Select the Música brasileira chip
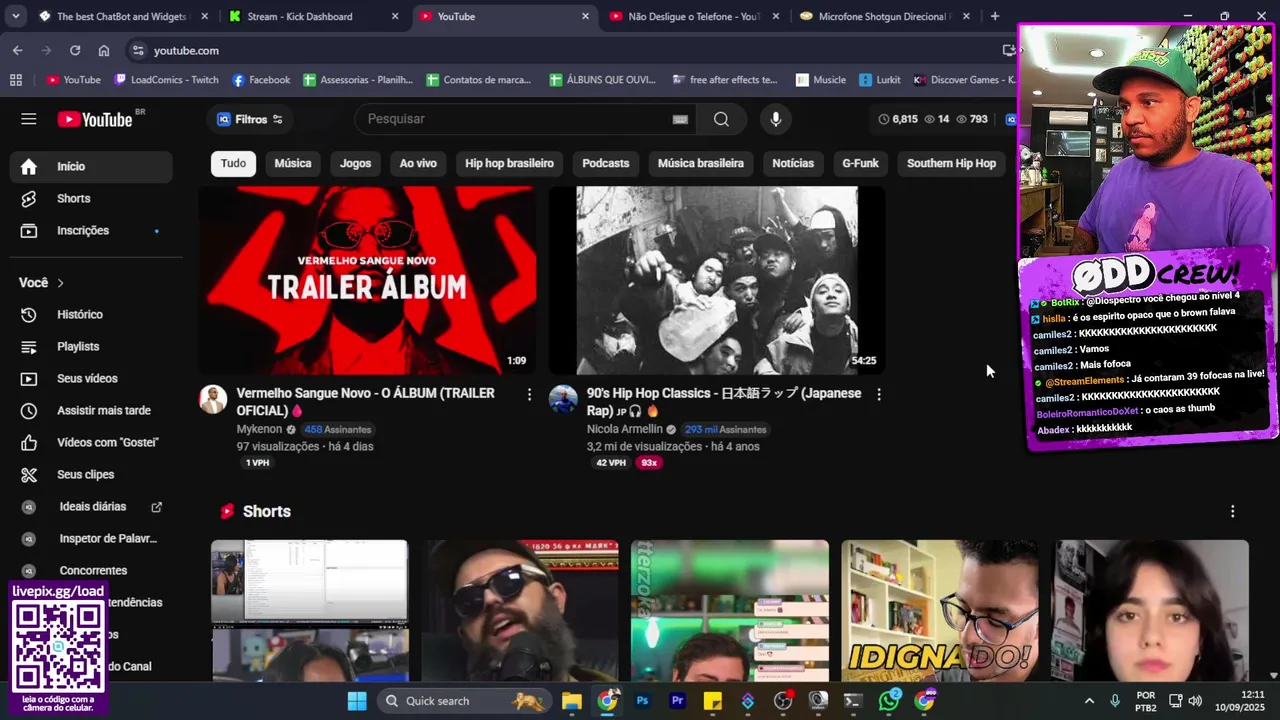Screen dimensions: 1280x720 [701, 163]
